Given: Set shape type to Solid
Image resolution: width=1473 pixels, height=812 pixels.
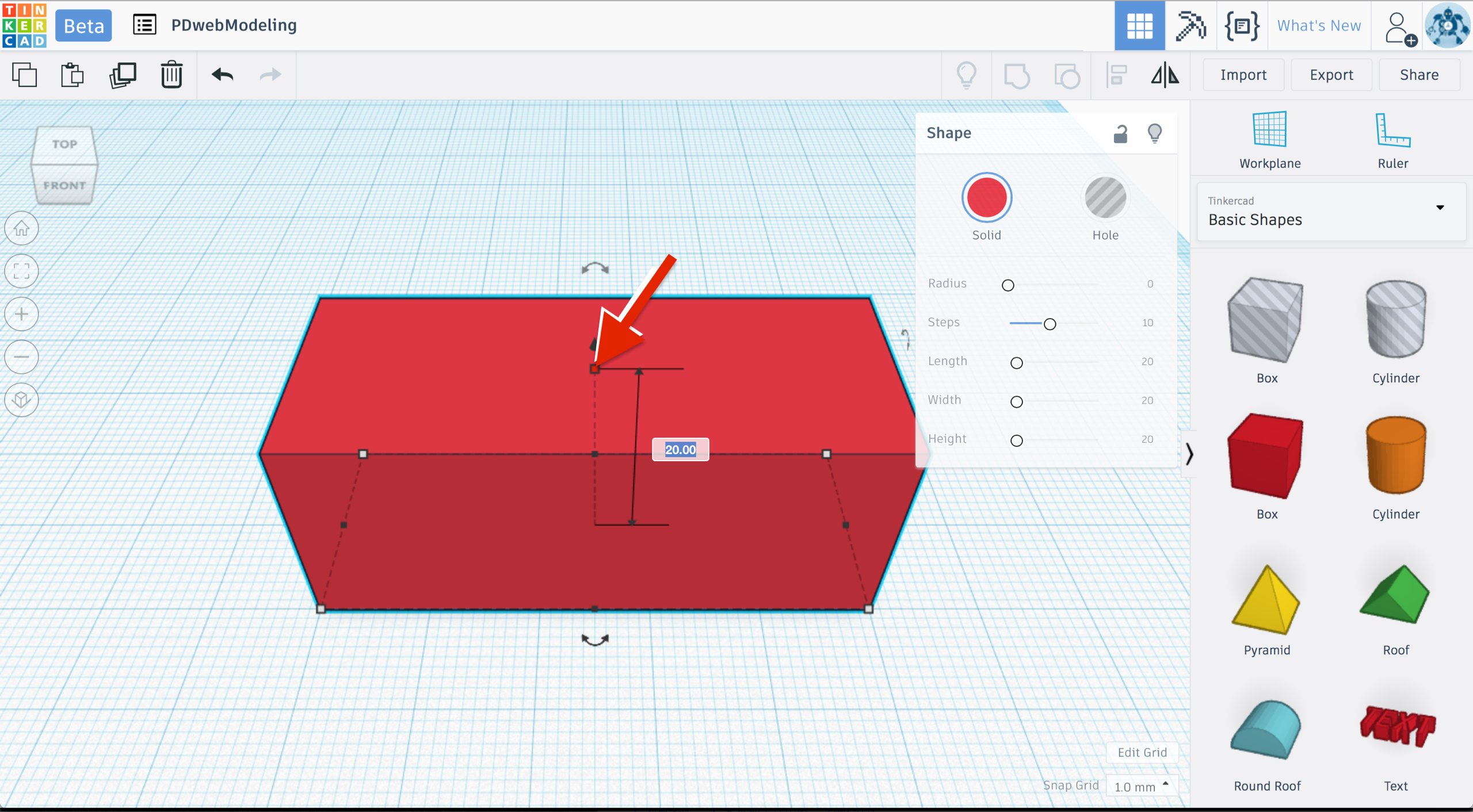Looking at the screenshot, I should [986, 198].
